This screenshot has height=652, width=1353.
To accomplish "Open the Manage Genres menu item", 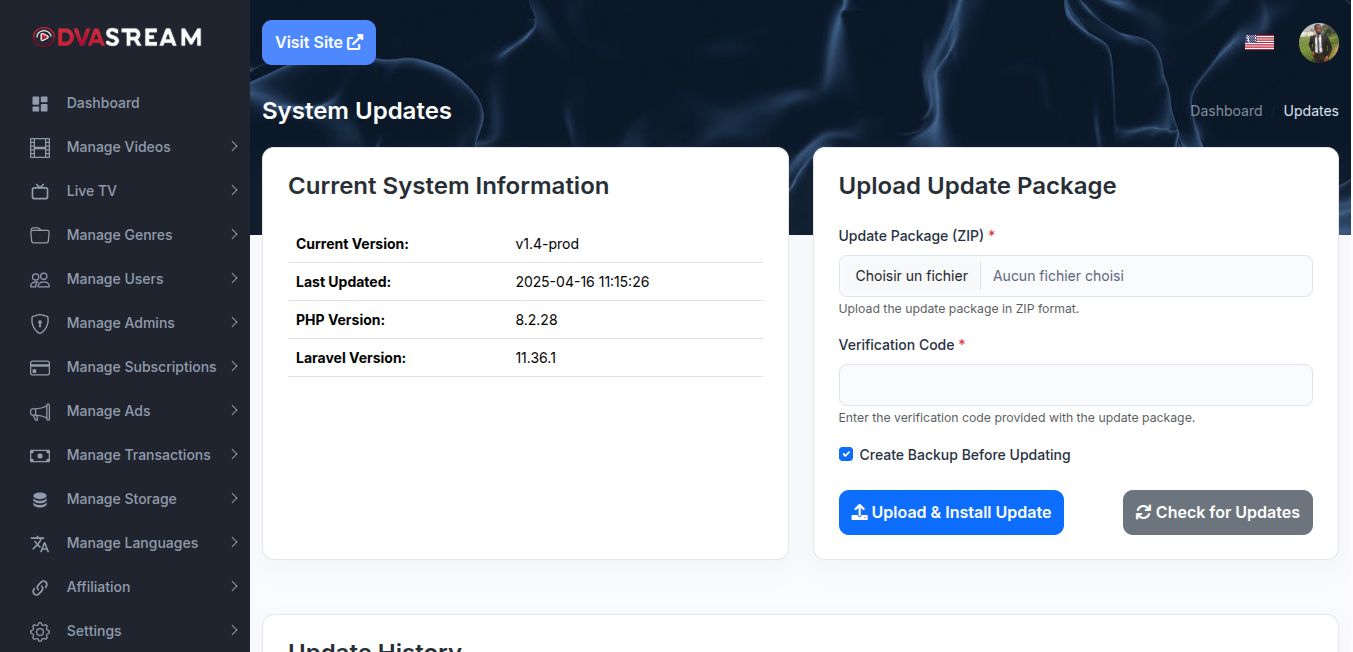I will pos(120,235).
